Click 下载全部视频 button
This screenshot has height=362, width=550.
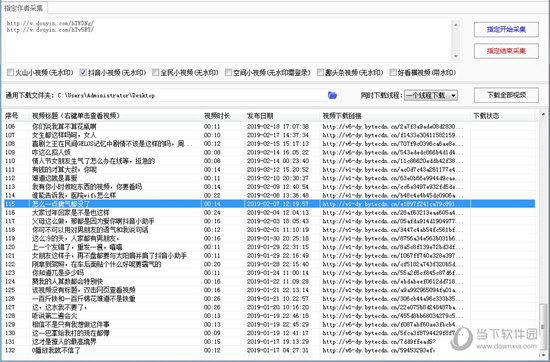[x=506, y=95]
